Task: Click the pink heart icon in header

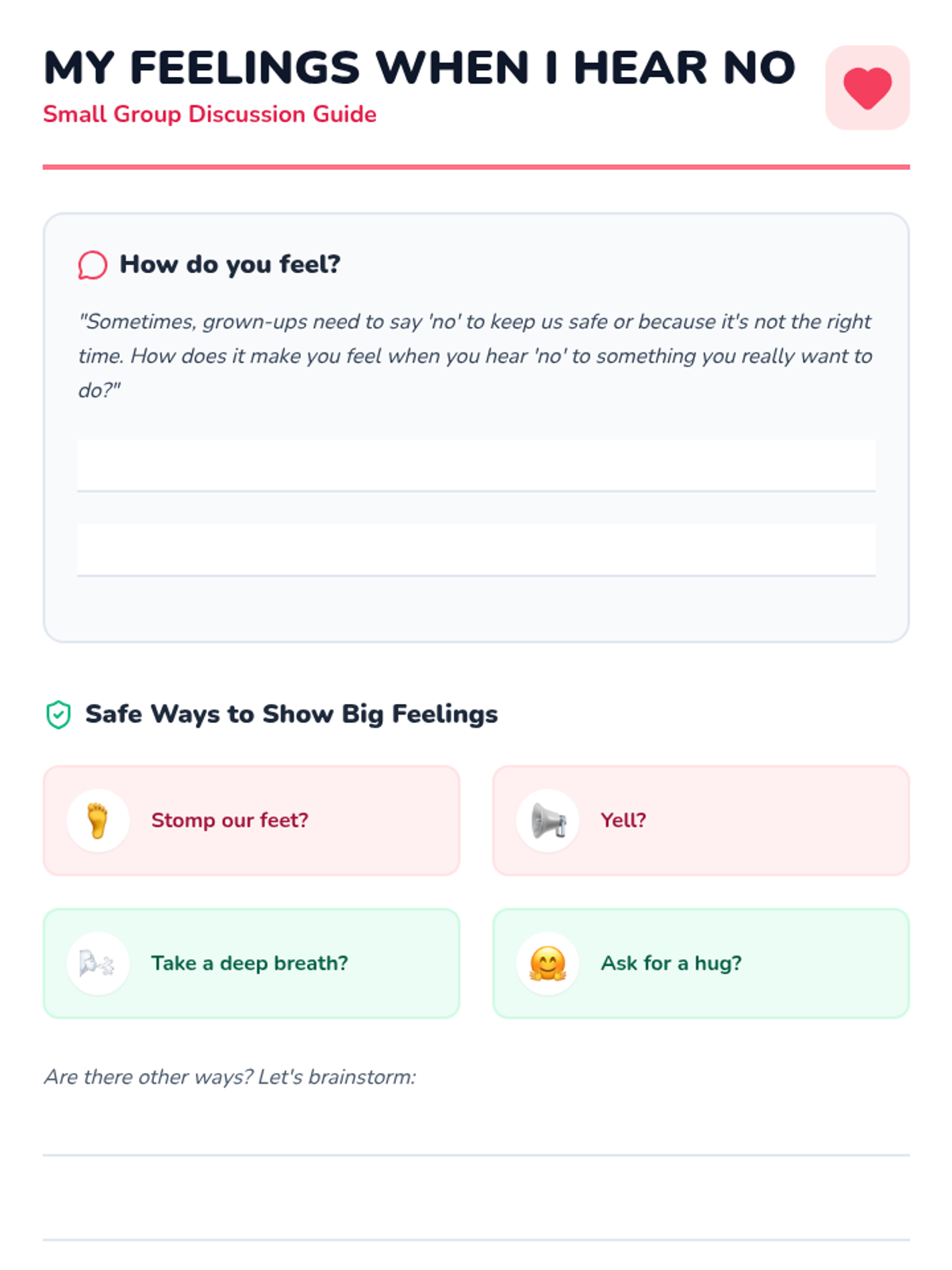Action: [x=867, y=87]
